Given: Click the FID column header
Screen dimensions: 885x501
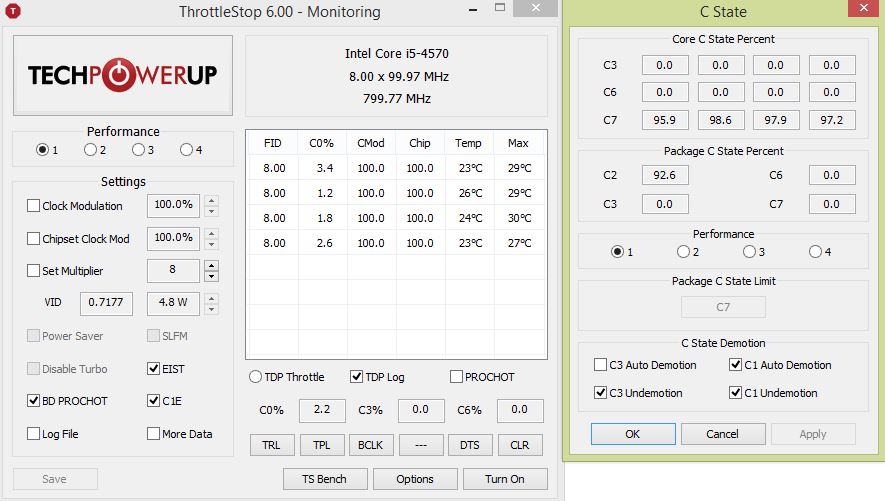Looking at the screenshot, I should click(x=273, y=143).
